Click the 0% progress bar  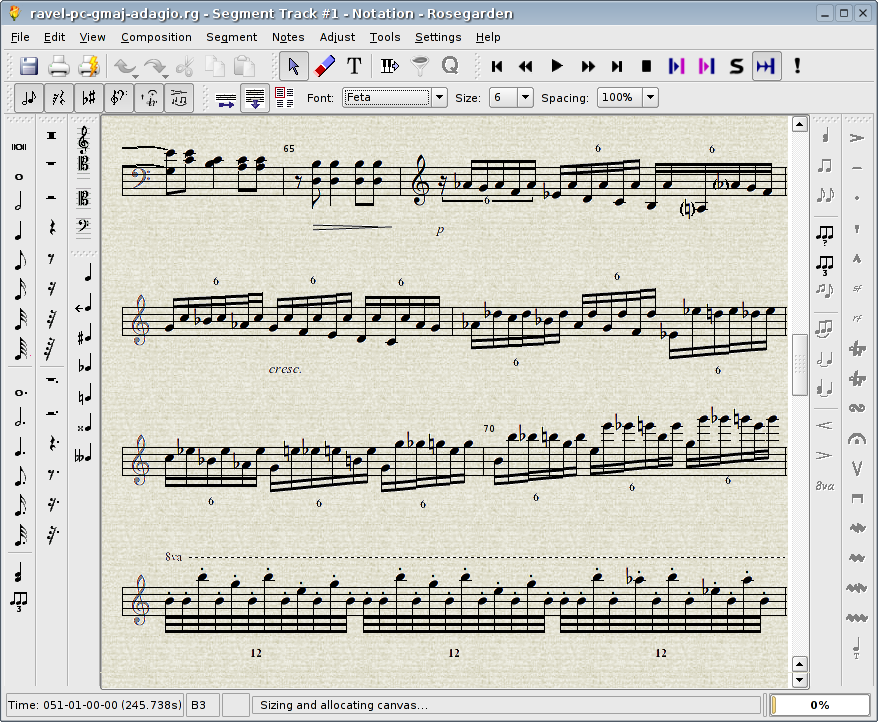click(x=819, y=705)
